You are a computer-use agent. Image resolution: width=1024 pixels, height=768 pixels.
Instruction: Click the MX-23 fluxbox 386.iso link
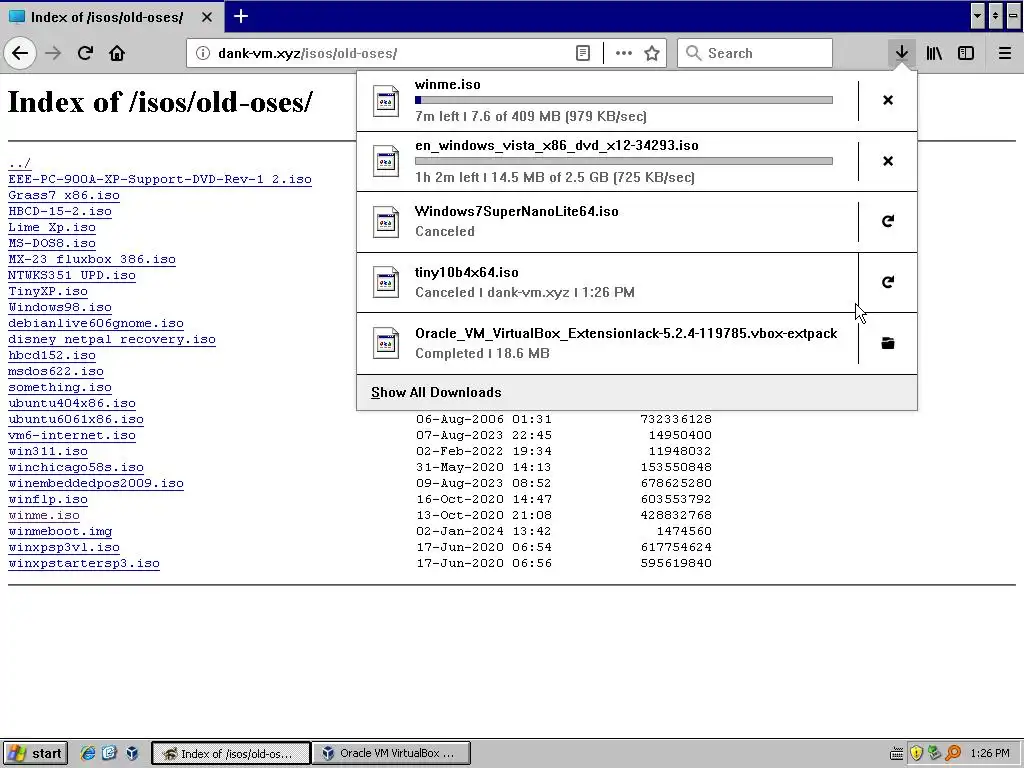pyautogui.click(x=91, y=259)
